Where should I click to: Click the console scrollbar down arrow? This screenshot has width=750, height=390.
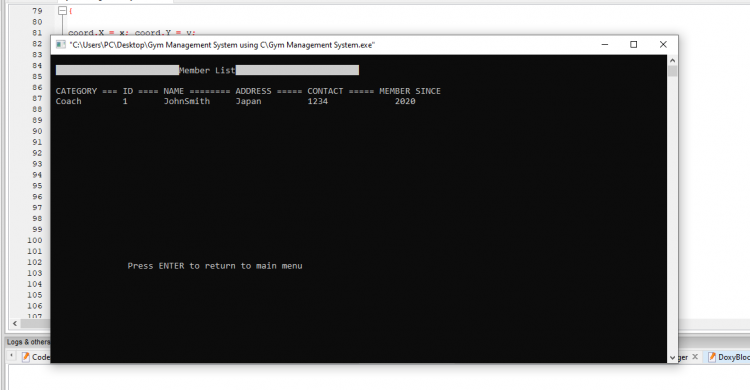pyautogui.click(x=673, y=357)
